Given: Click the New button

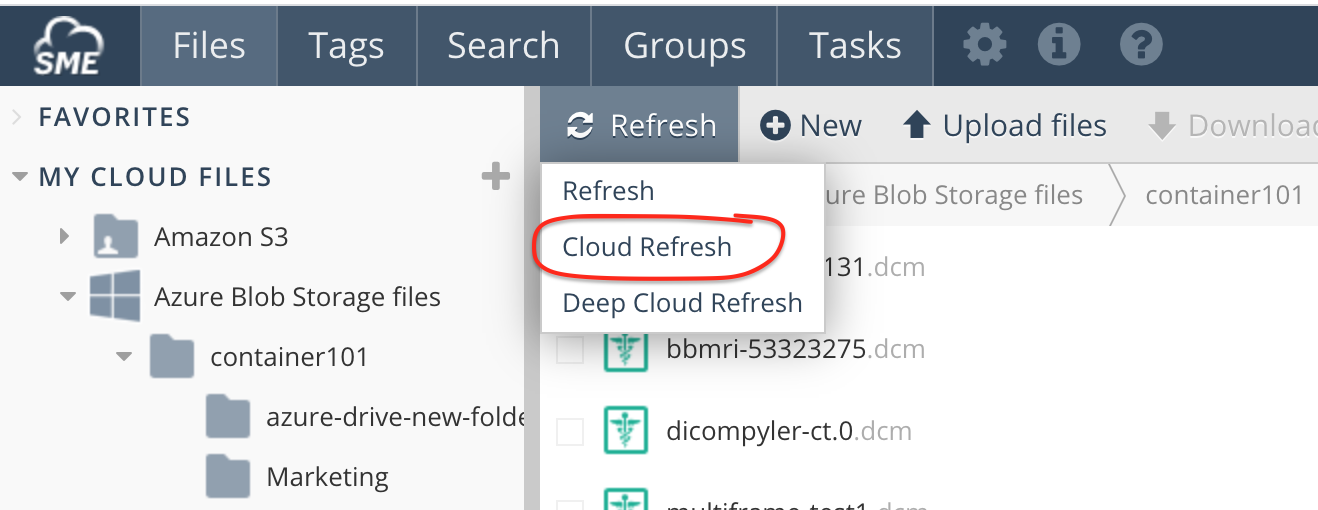Looking at the screenshot, I should coord(811,126).
